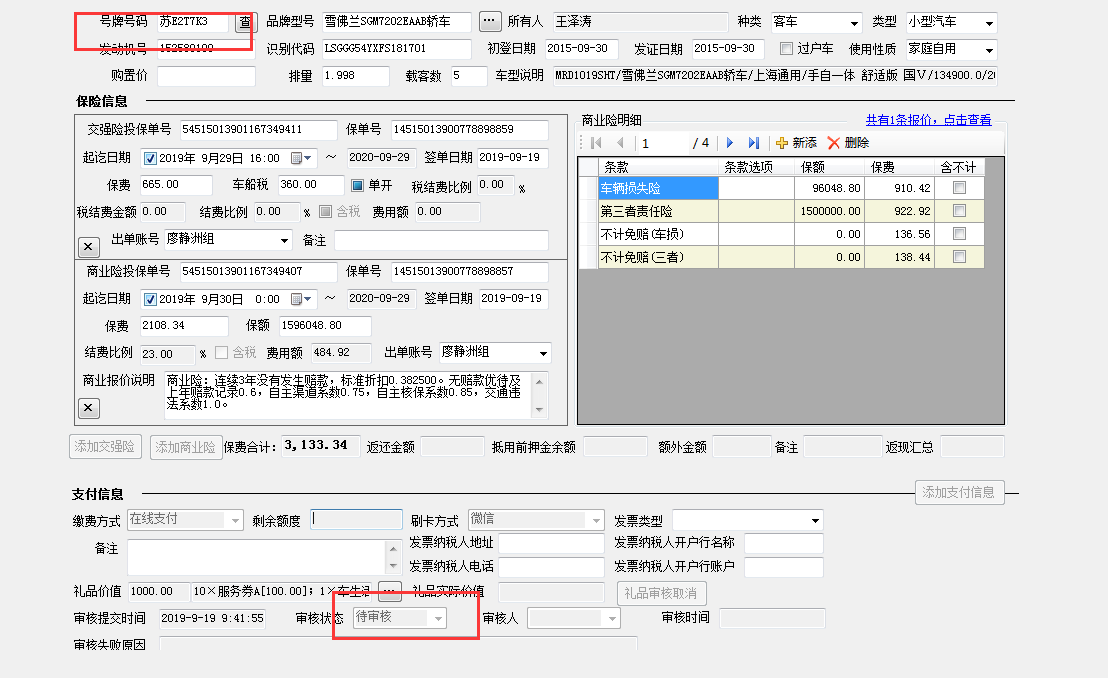Toggle the 商业险 含税 checkbox
Screen dimensions: 1108x678
221,352
